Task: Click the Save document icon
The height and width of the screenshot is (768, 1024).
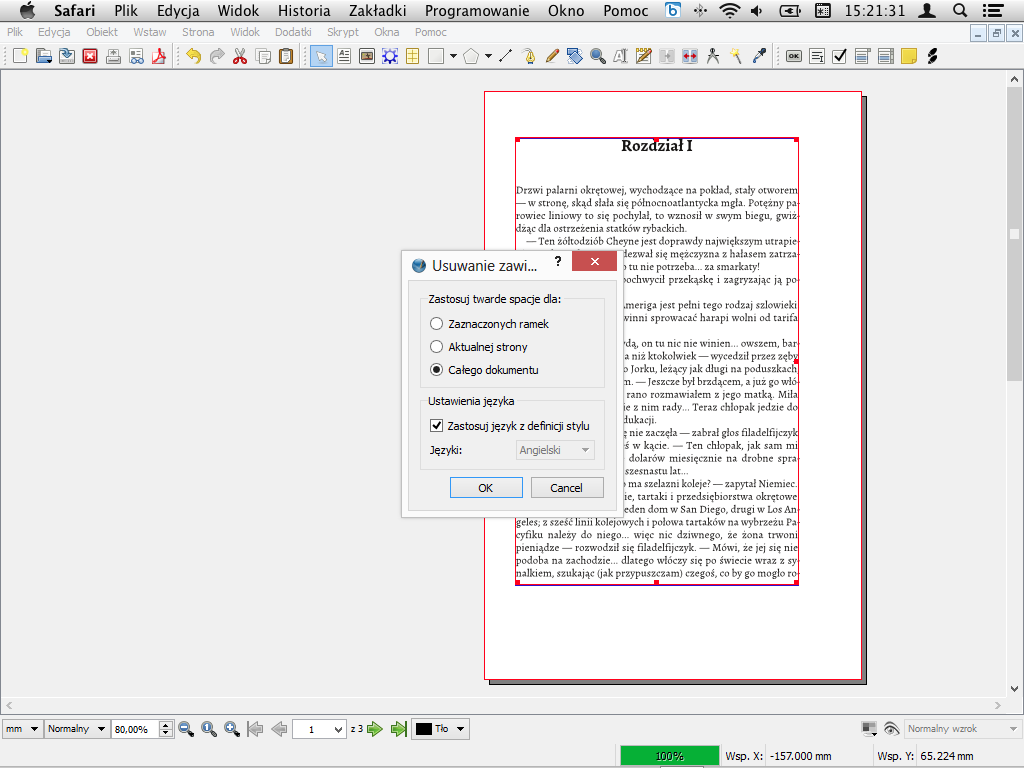Action: click(66, 56)
